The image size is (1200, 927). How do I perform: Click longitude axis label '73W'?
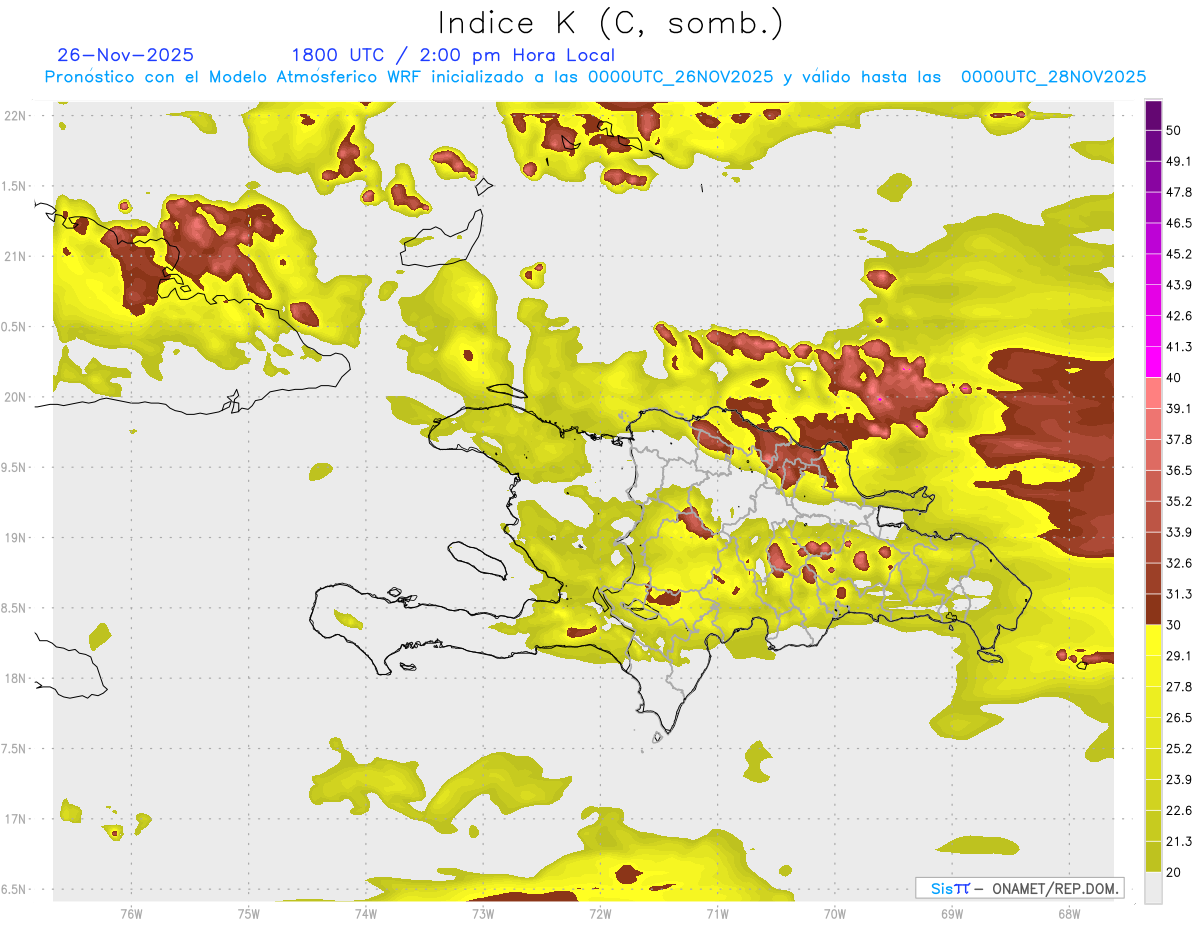coord(483,913)
